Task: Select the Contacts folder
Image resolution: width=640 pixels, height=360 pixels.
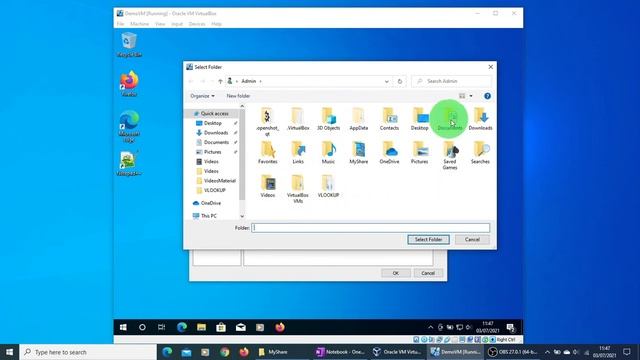Action: (389, 119)
